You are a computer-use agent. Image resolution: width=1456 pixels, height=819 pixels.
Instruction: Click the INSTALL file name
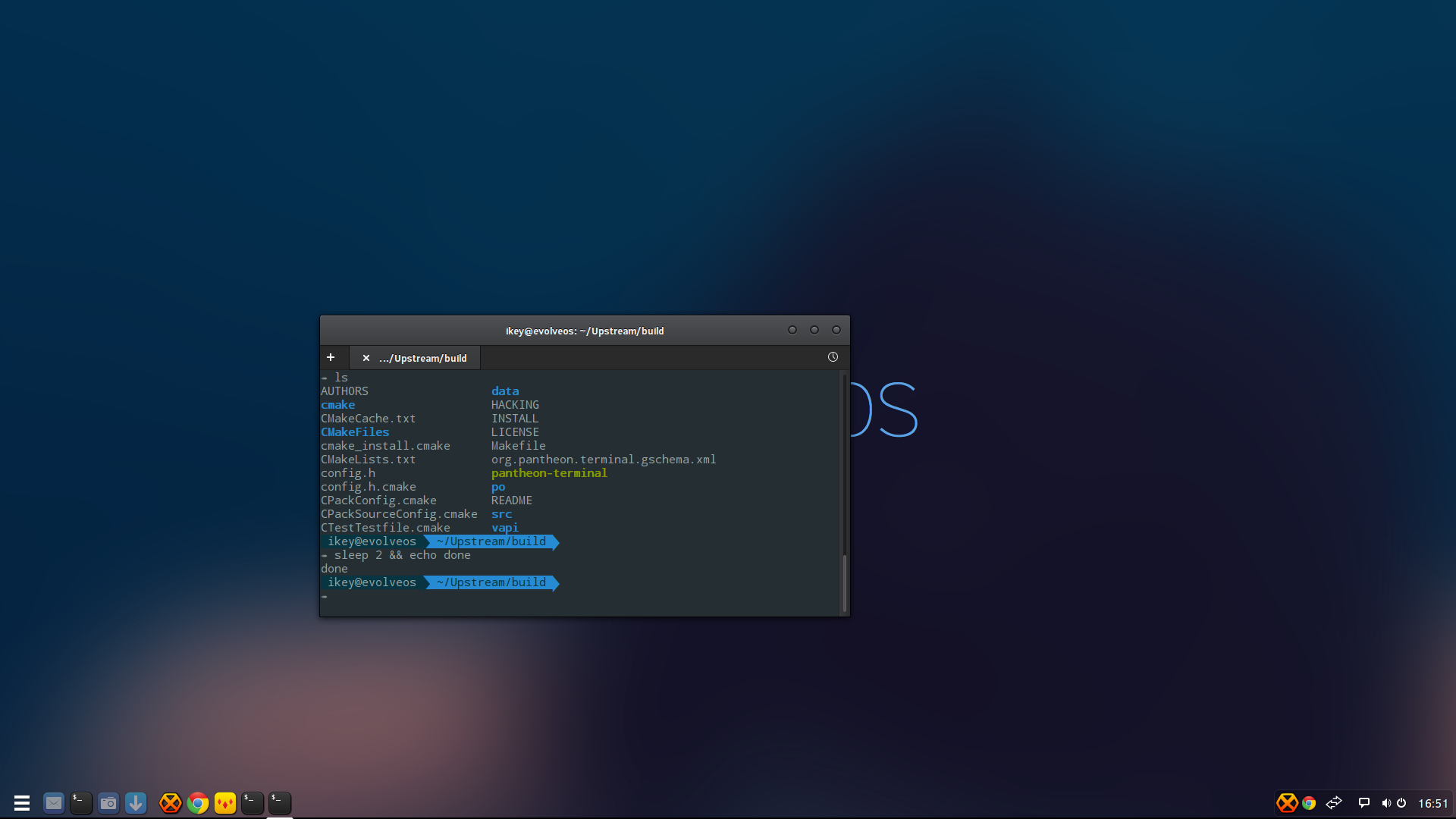[x=515, y=419]
